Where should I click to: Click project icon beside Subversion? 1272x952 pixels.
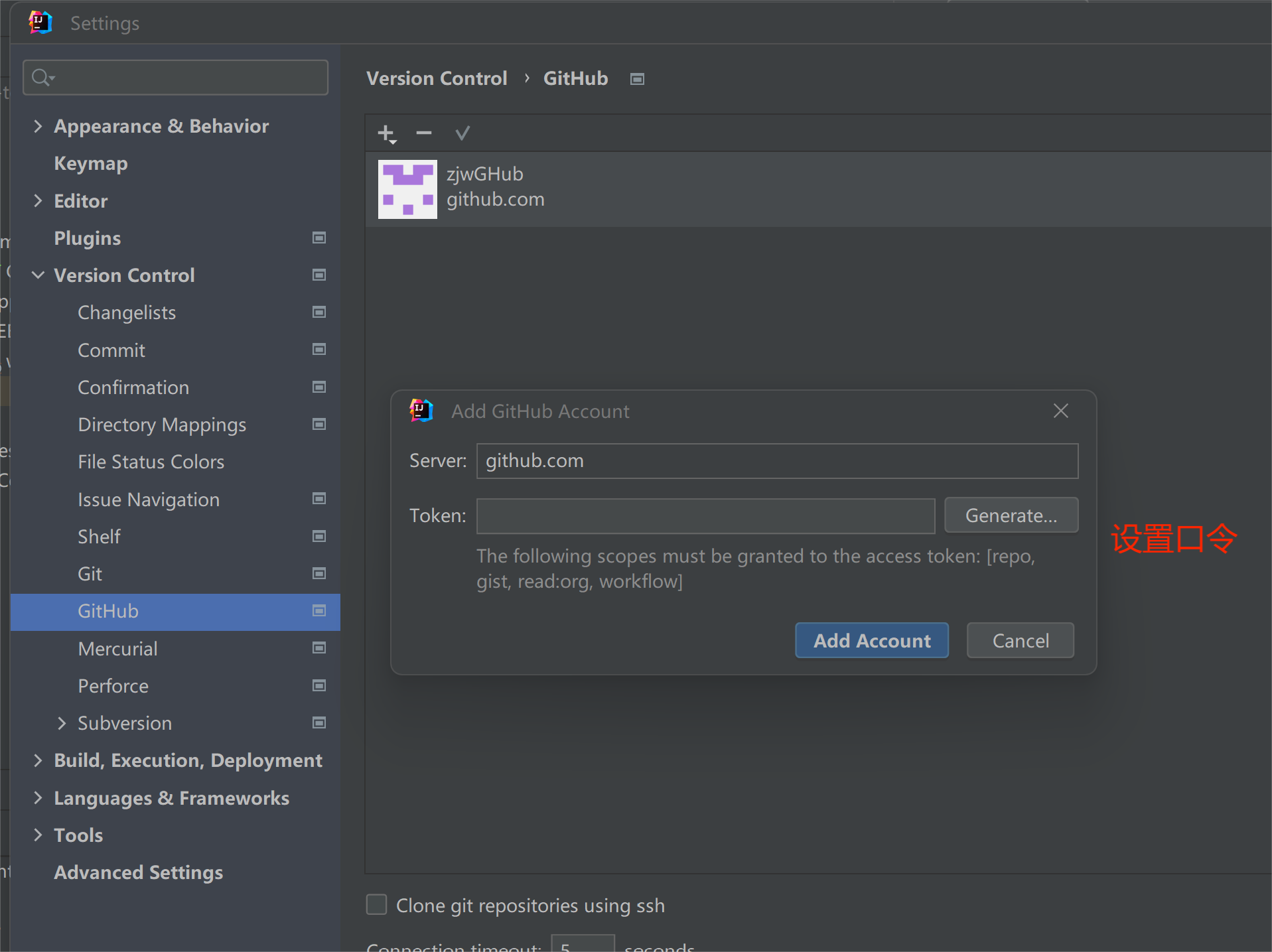[319, 722]
